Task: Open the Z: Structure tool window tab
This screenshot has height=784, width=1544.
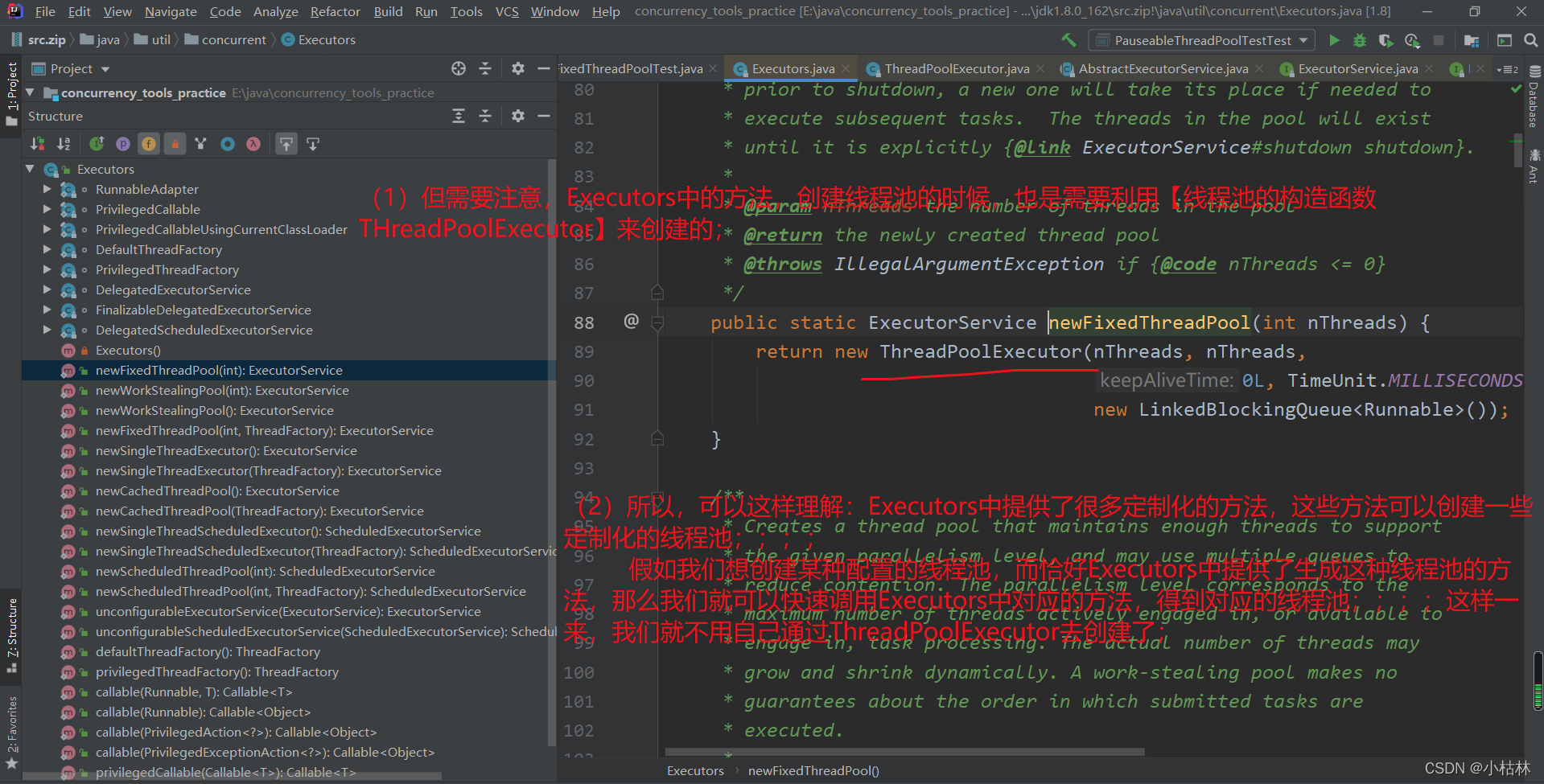Action: 11,635
